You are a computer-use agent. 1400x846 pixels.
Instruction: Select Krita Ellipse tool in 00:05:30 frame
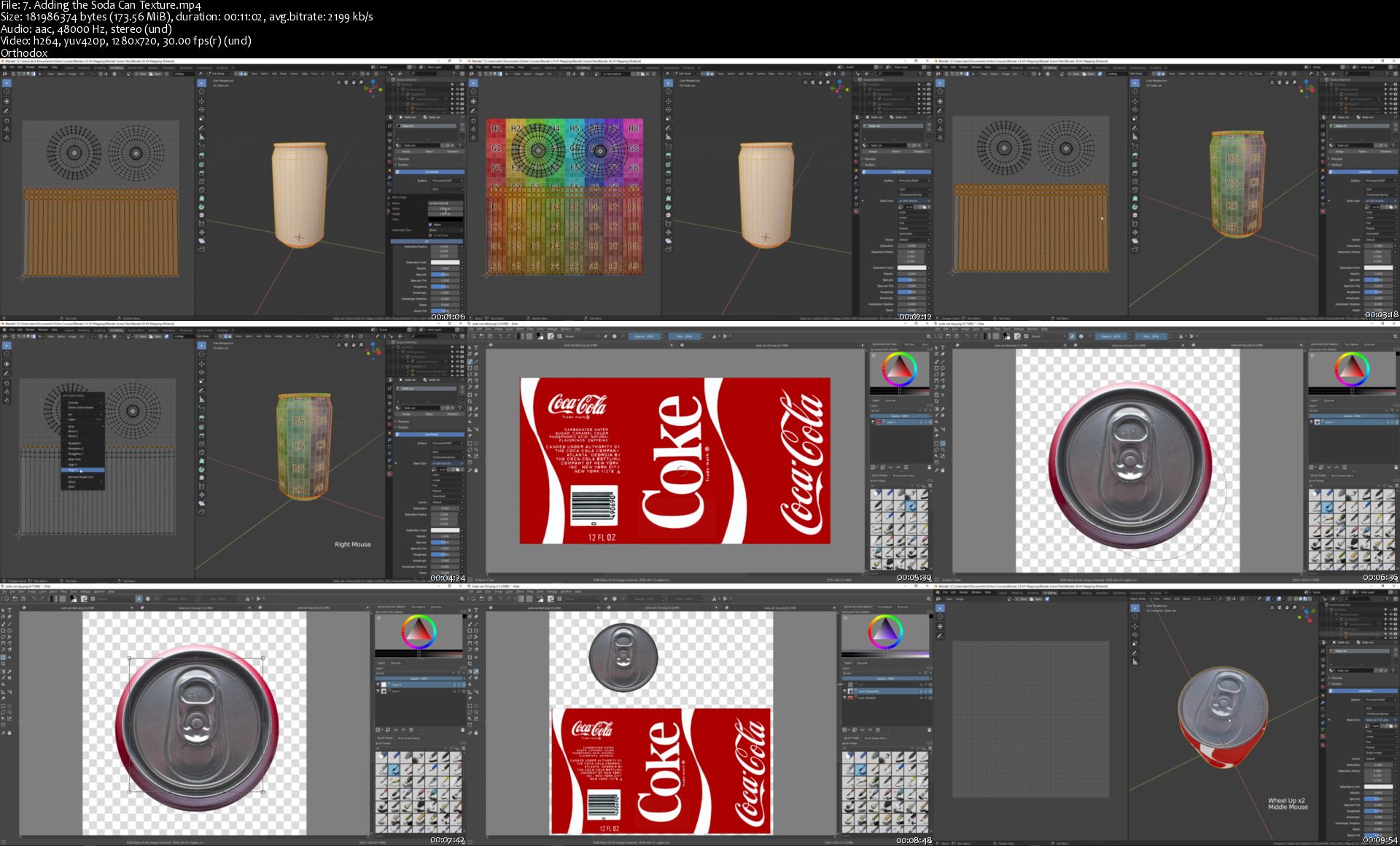[476, 368]
